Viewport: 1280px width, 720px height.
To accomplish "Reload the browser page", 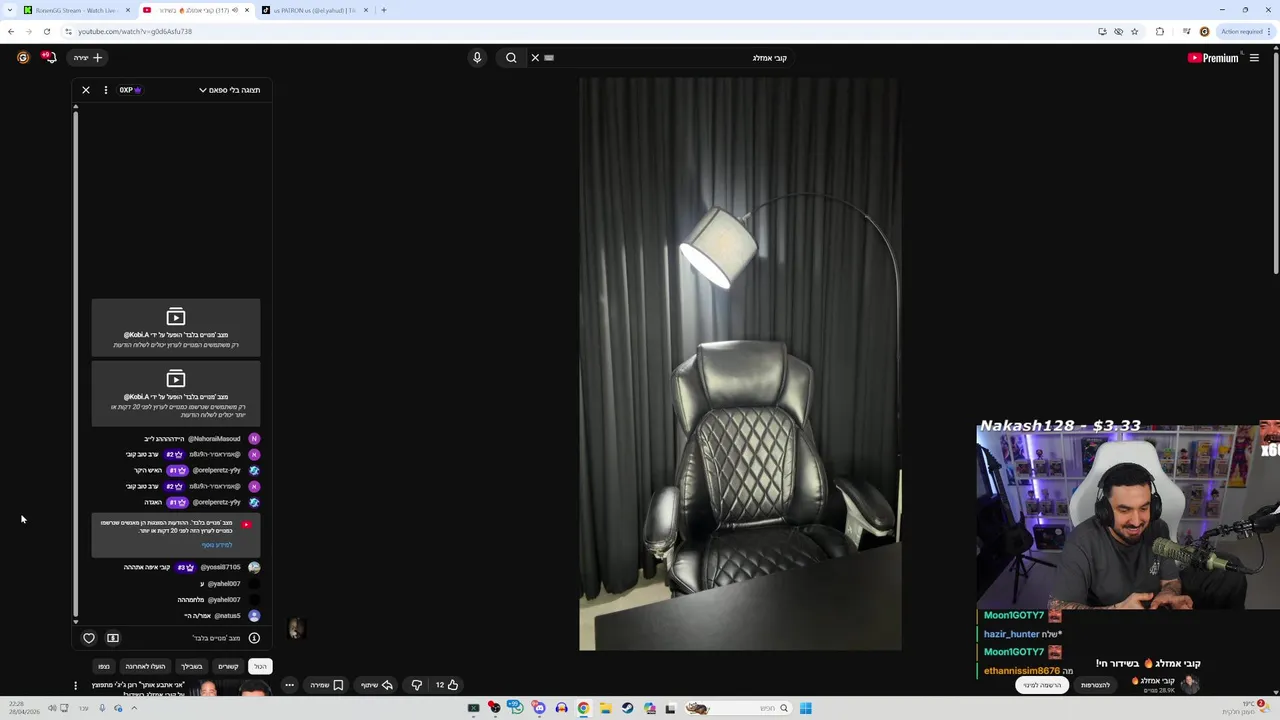I will click(46, 31).
